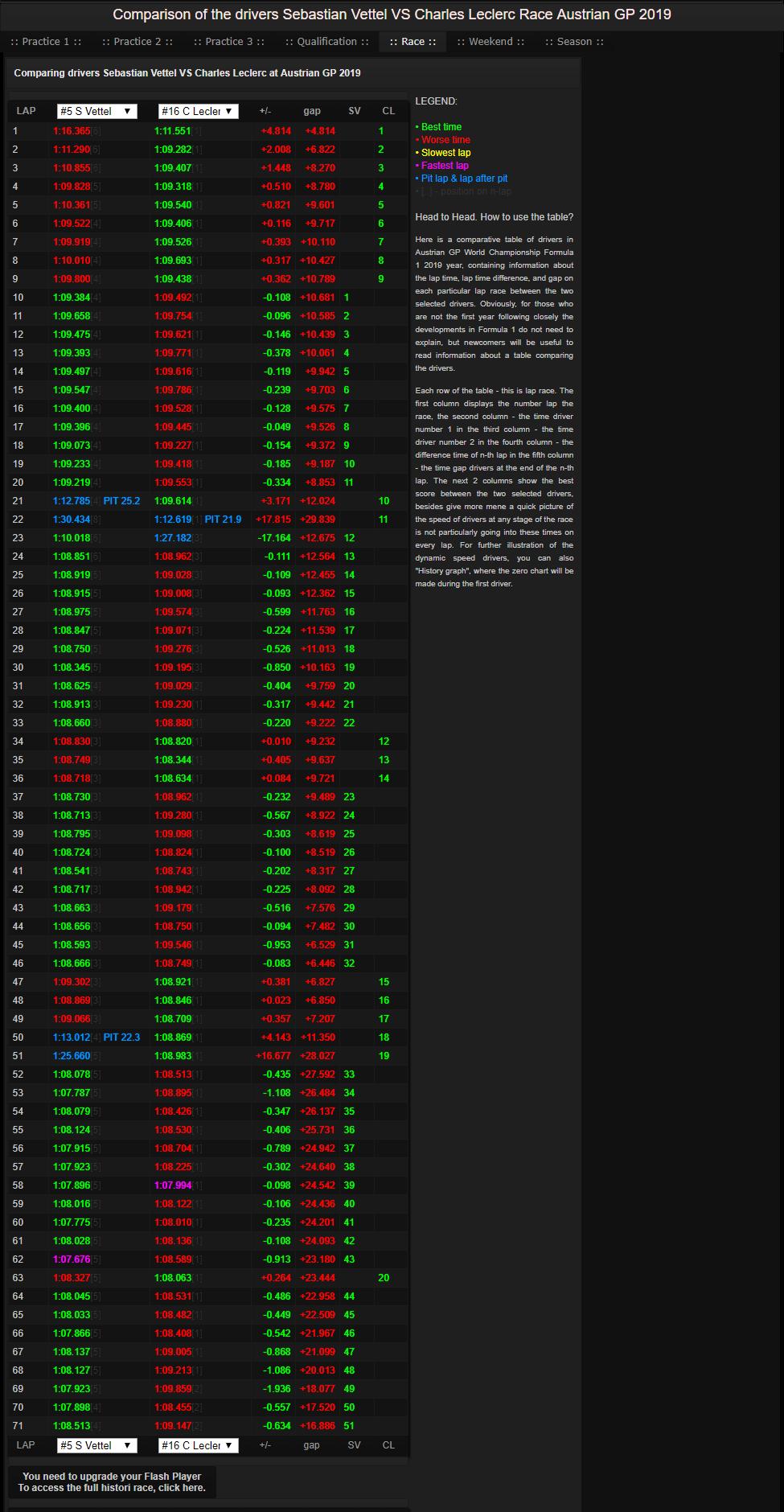Click Vettel's lap 51 time 1:25.660
The image size is (784, 1512).
click(72, 1056)
